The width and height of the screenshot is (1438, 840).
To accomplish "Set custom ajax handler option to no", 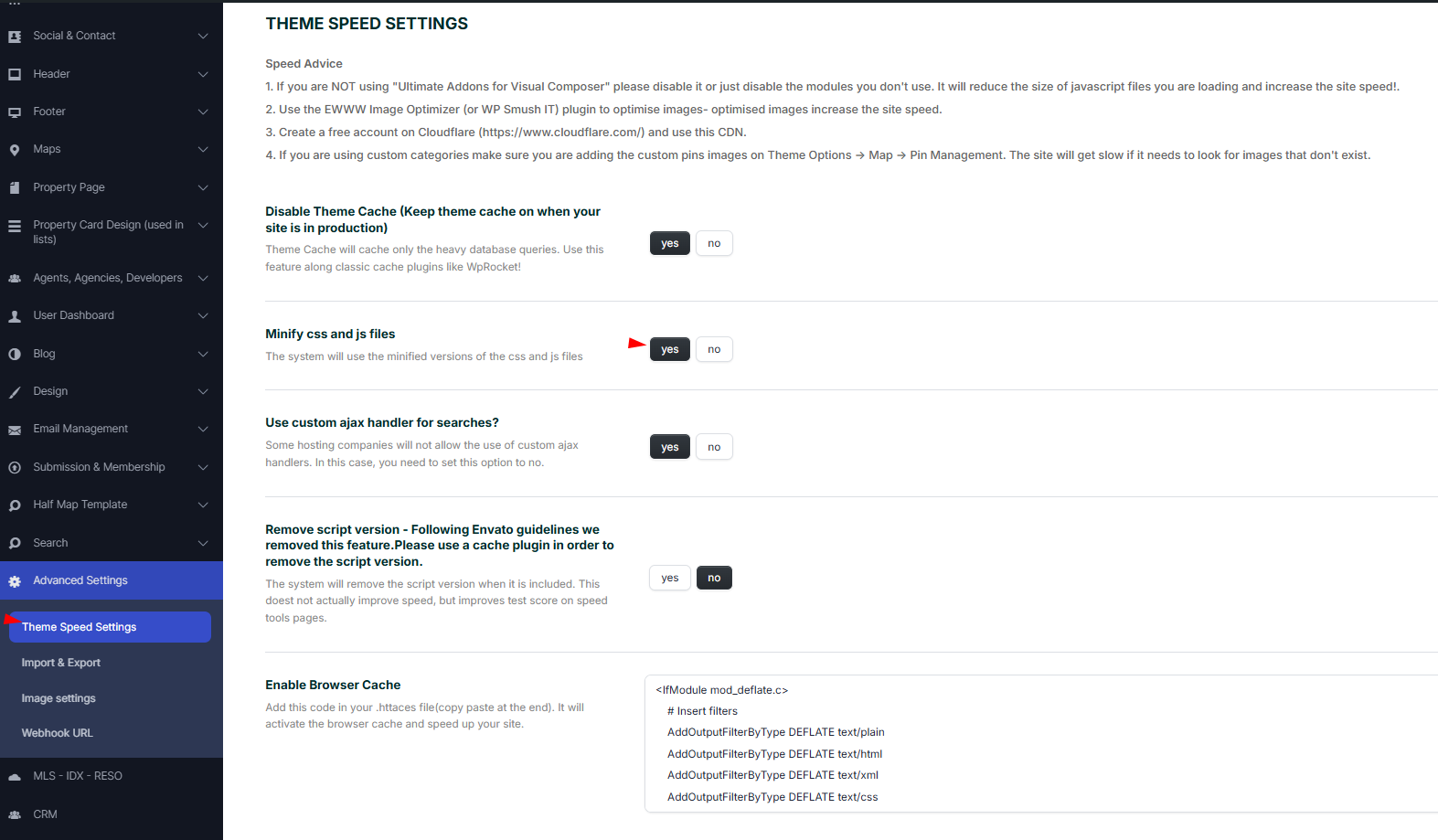I will tap(714, 447).
